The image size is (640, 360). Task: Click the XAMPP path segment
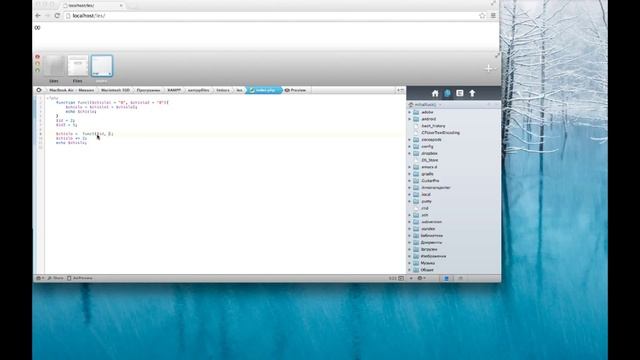click(x=174, y=90)
